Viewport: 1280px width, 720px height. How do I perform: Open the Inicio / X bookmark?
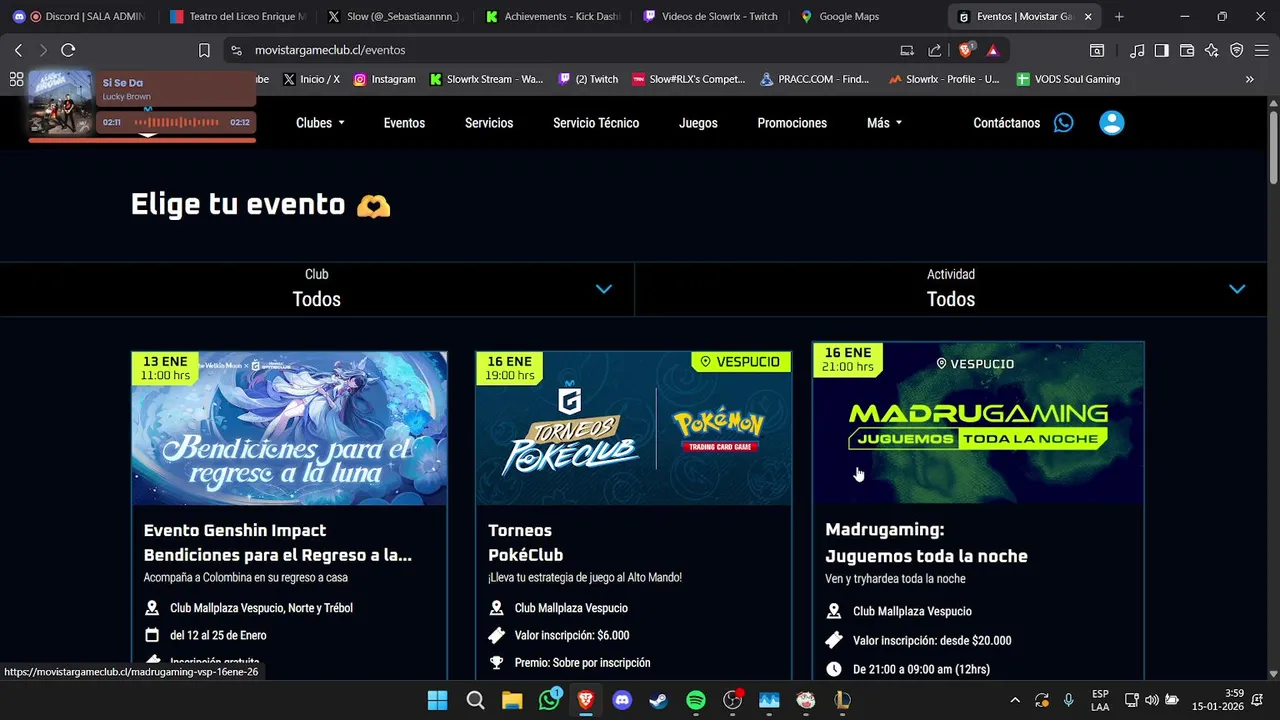coord(311,79)
